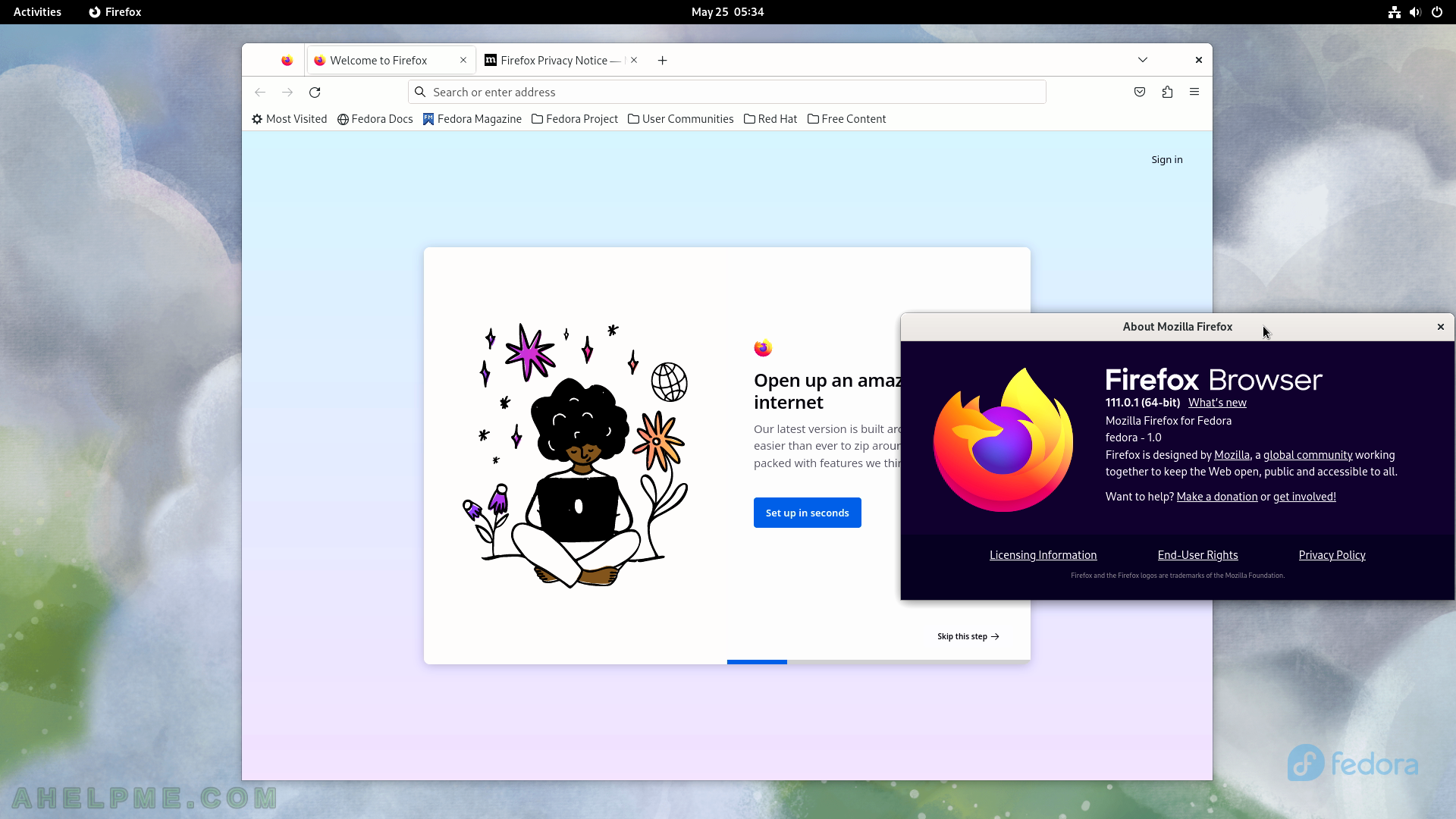Screen dimensions: 1456x819
Task: Click version text 111.0.1 (64-bit)
Action: (x=1142, y=403)
